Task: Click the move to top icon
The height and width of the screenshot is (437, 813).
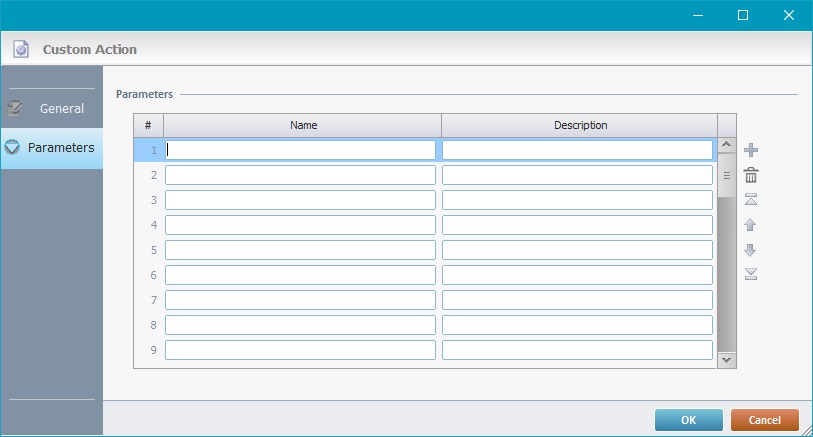Action: pos(751,200)
